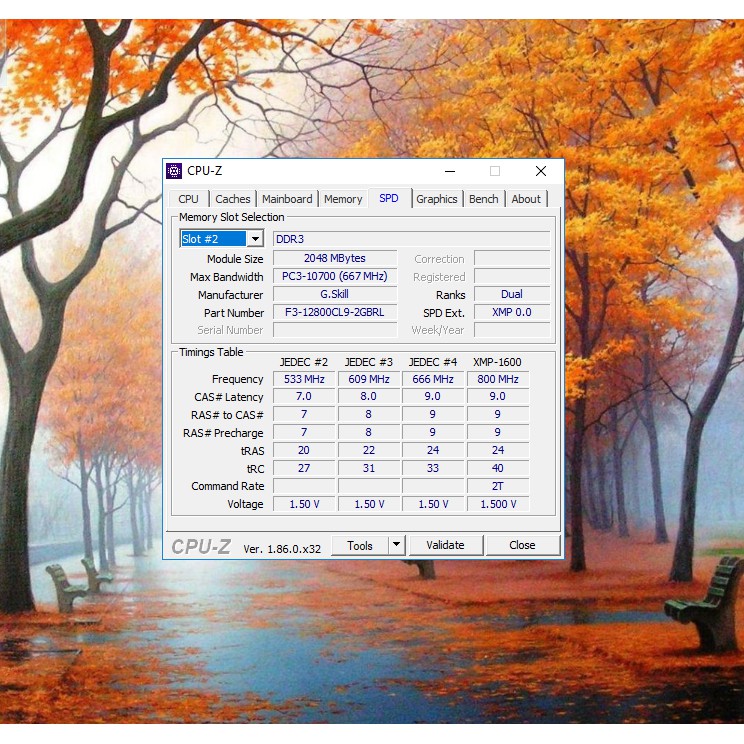Screen dimensions: 744x744
Task: Open the Graphics tab
Action: pos(437,199)
